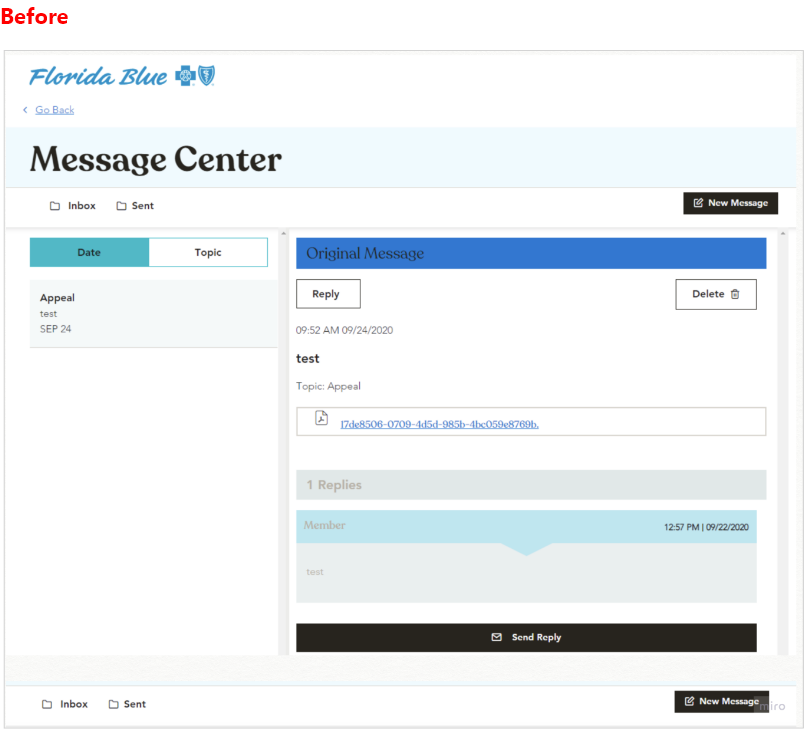Click the Member reply header
Viewport: 804px width, 729px height.
pyautogui.click(x=526, y=526)
